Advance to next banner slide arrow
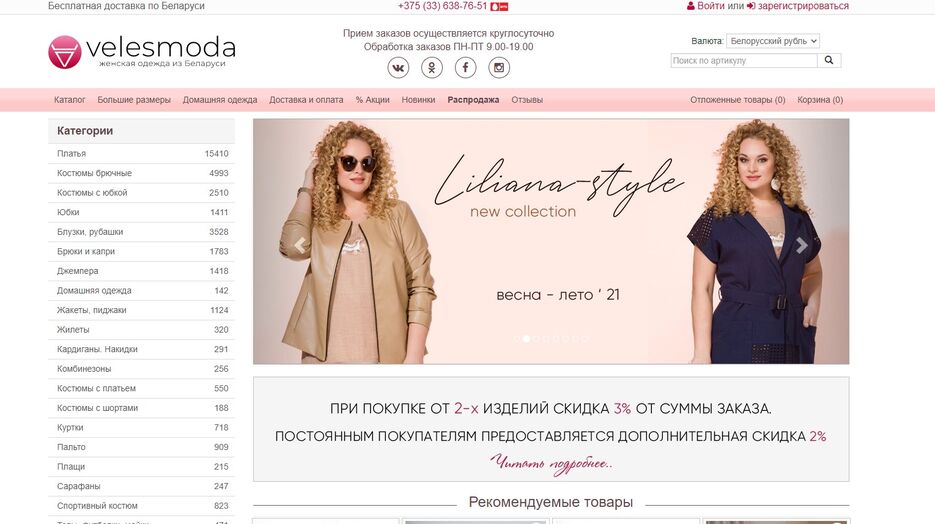This screenshot has width=935, height=524. coord(802,244)
